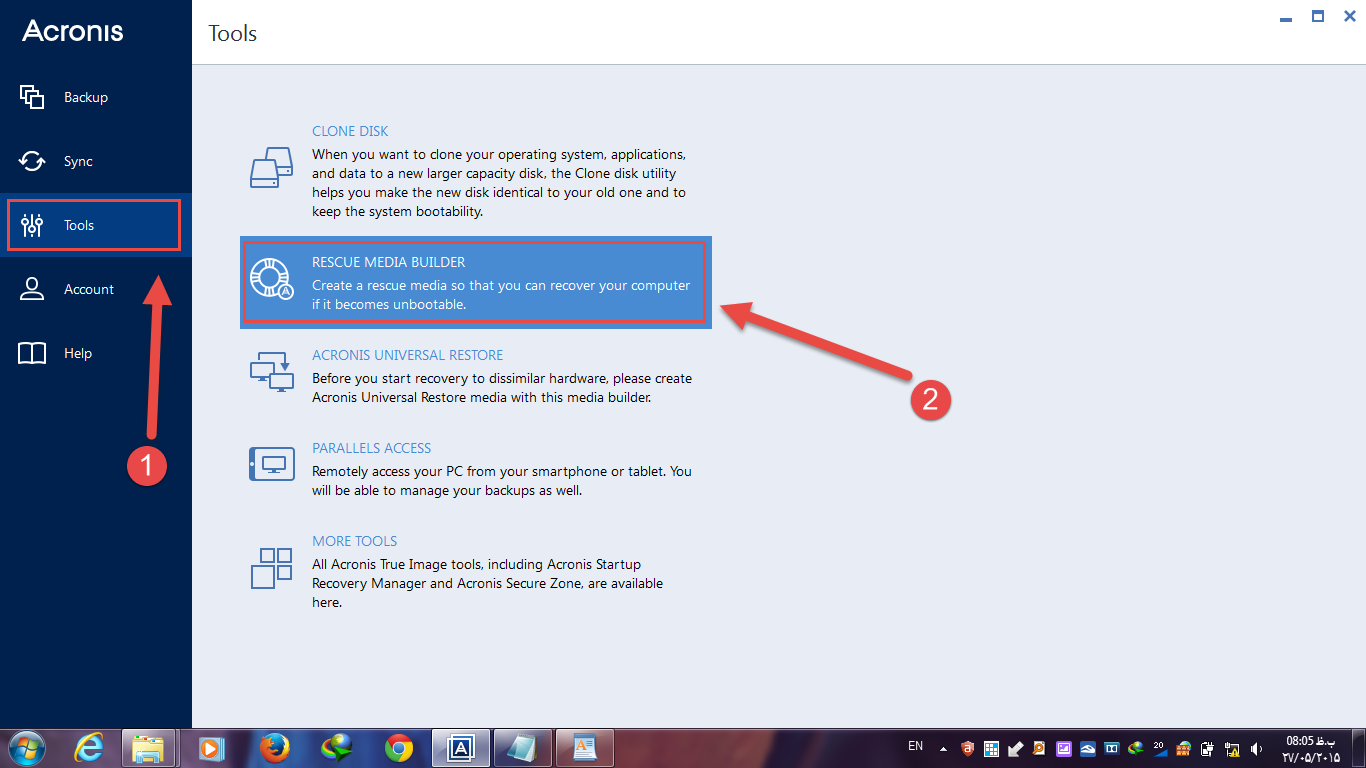Screen dimensions: 1366x768
Task: Open ACRONIS UNIVERSAL RESTORE link
Action: click(407, 355)
